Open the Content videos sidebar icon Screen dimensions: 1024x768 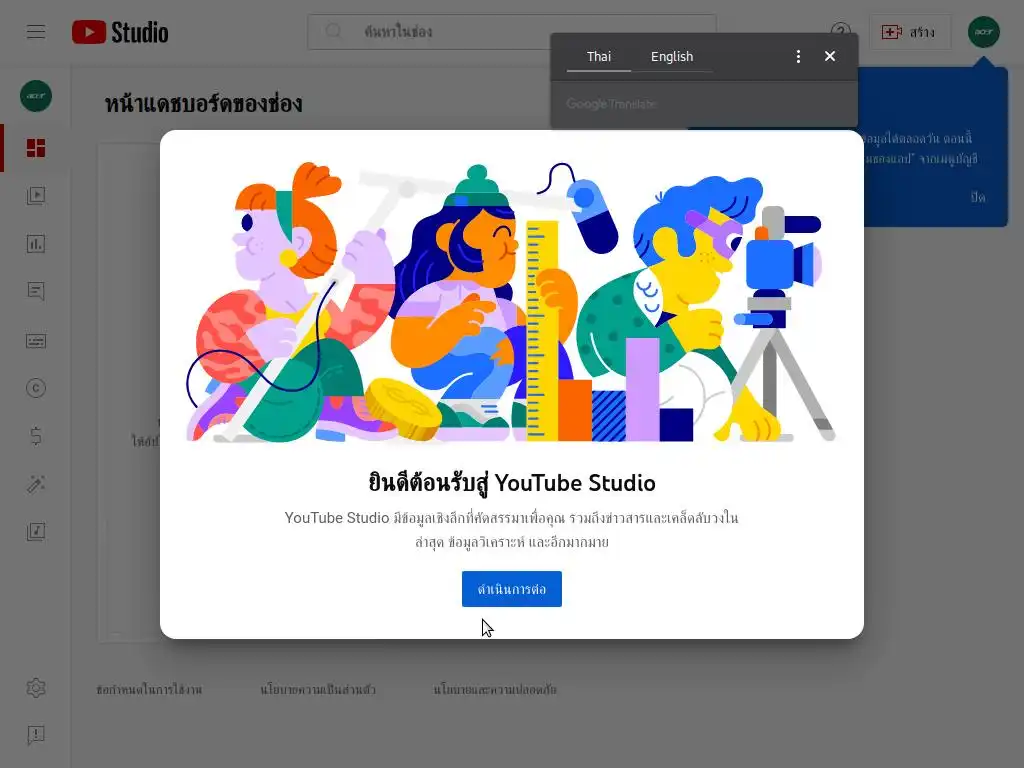36,195
